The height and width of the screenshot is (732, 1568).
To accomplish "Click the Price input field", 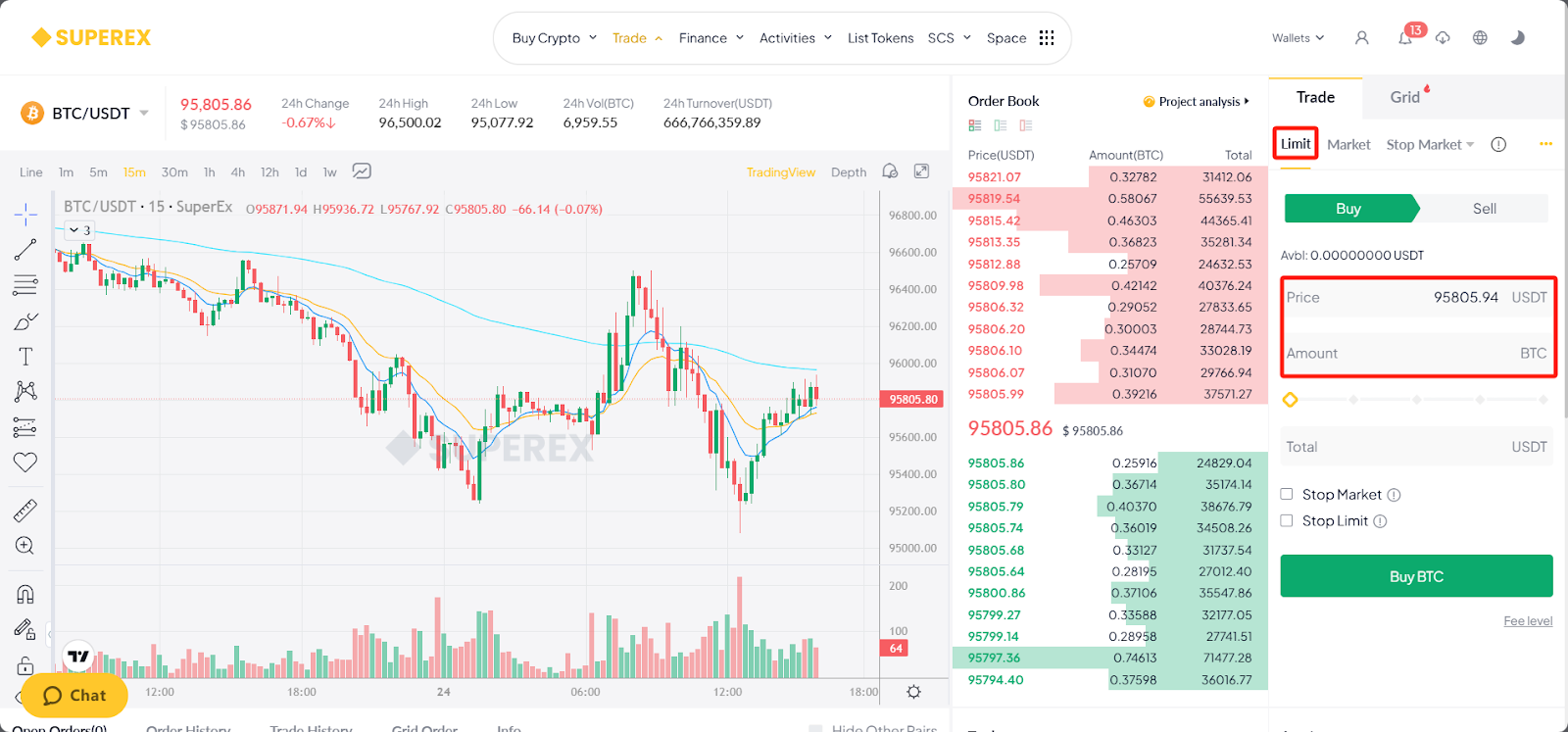I will [x=1416, y=298].
